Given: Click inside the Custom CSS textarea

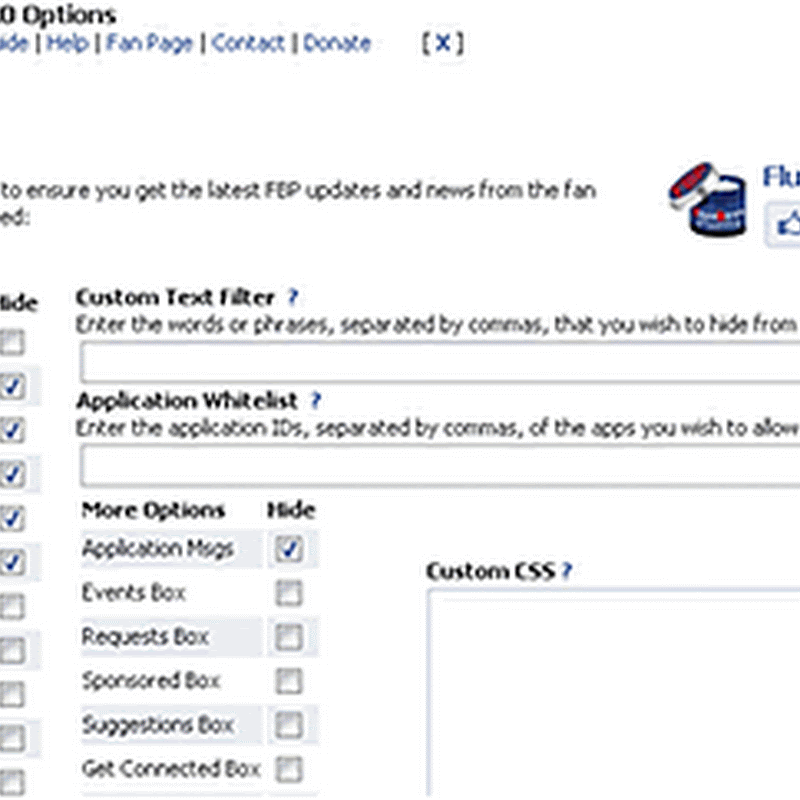Looking at the screenshot, I should pos(612,690).
